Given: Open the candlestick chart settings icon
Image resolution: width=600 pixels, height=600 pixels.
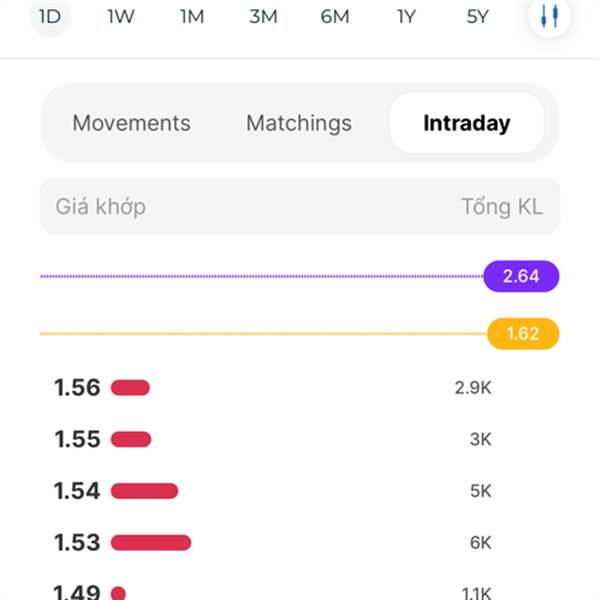Looking at the screenshot, I should point(549,16).
